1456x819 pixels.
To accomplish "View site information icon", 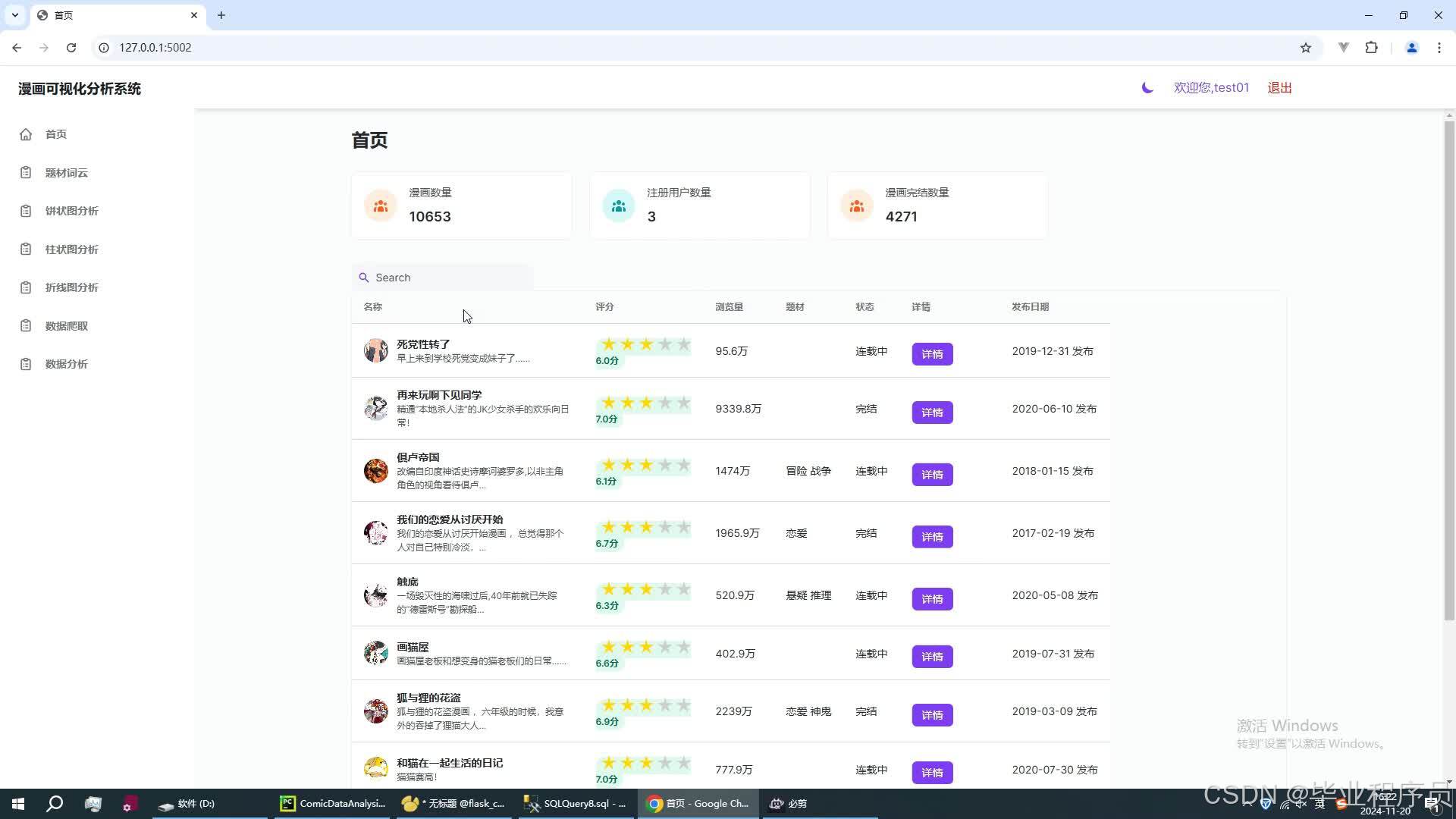I will pyautogui.click(x=104, y=47).
